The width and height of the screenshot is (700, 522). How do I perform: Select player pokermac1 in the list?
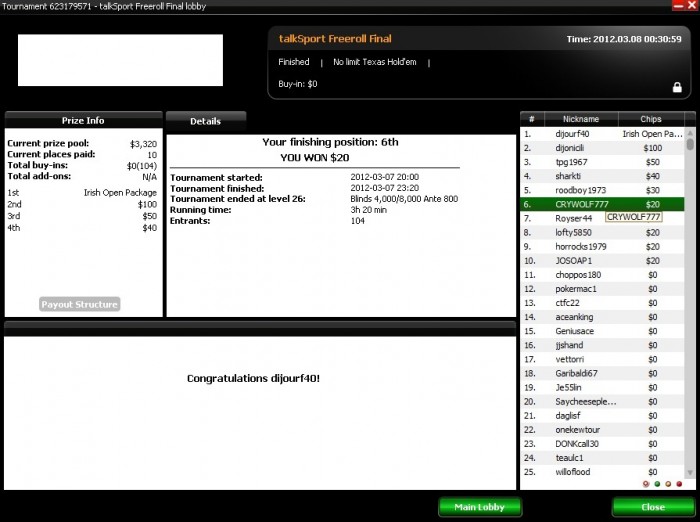(x=602, y=289)
